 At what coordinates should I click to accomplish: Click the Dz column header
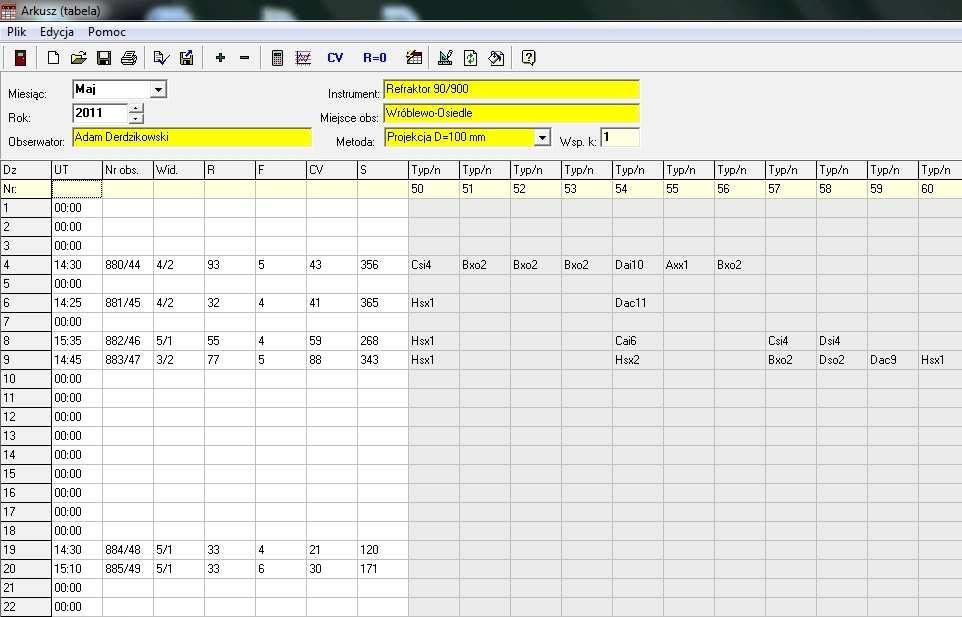(26, 170)
